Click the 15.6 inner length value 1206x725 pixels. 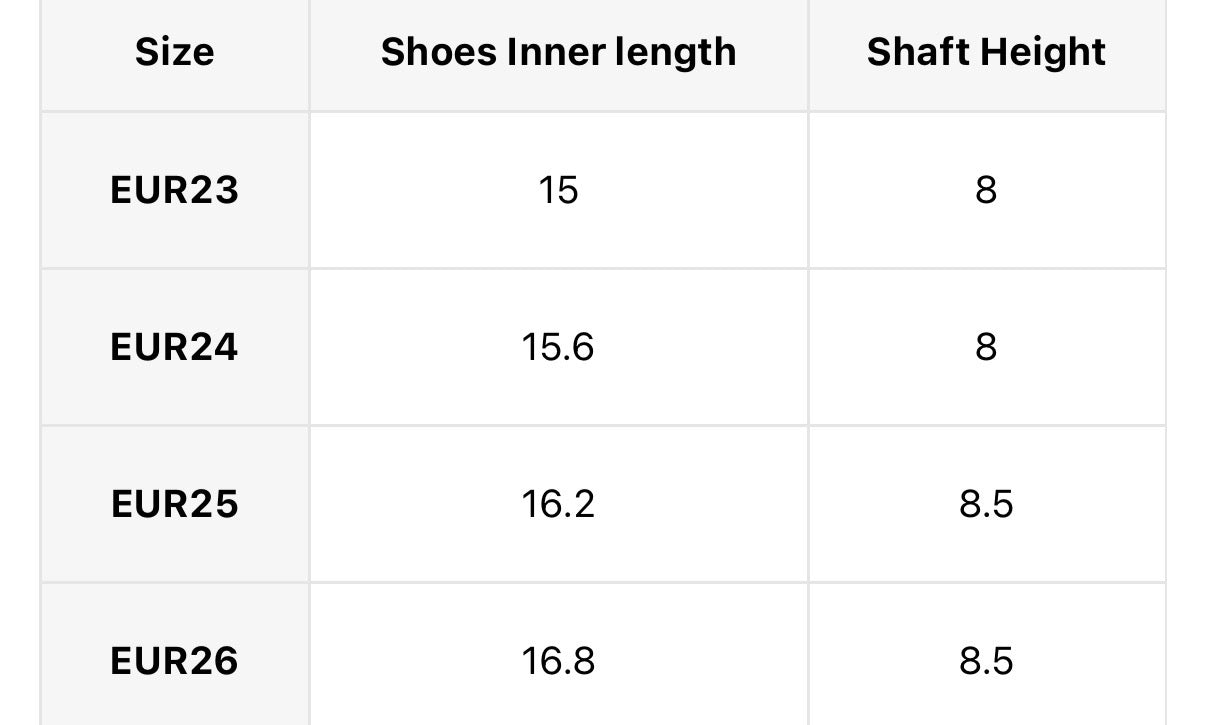tap(558, 347)
